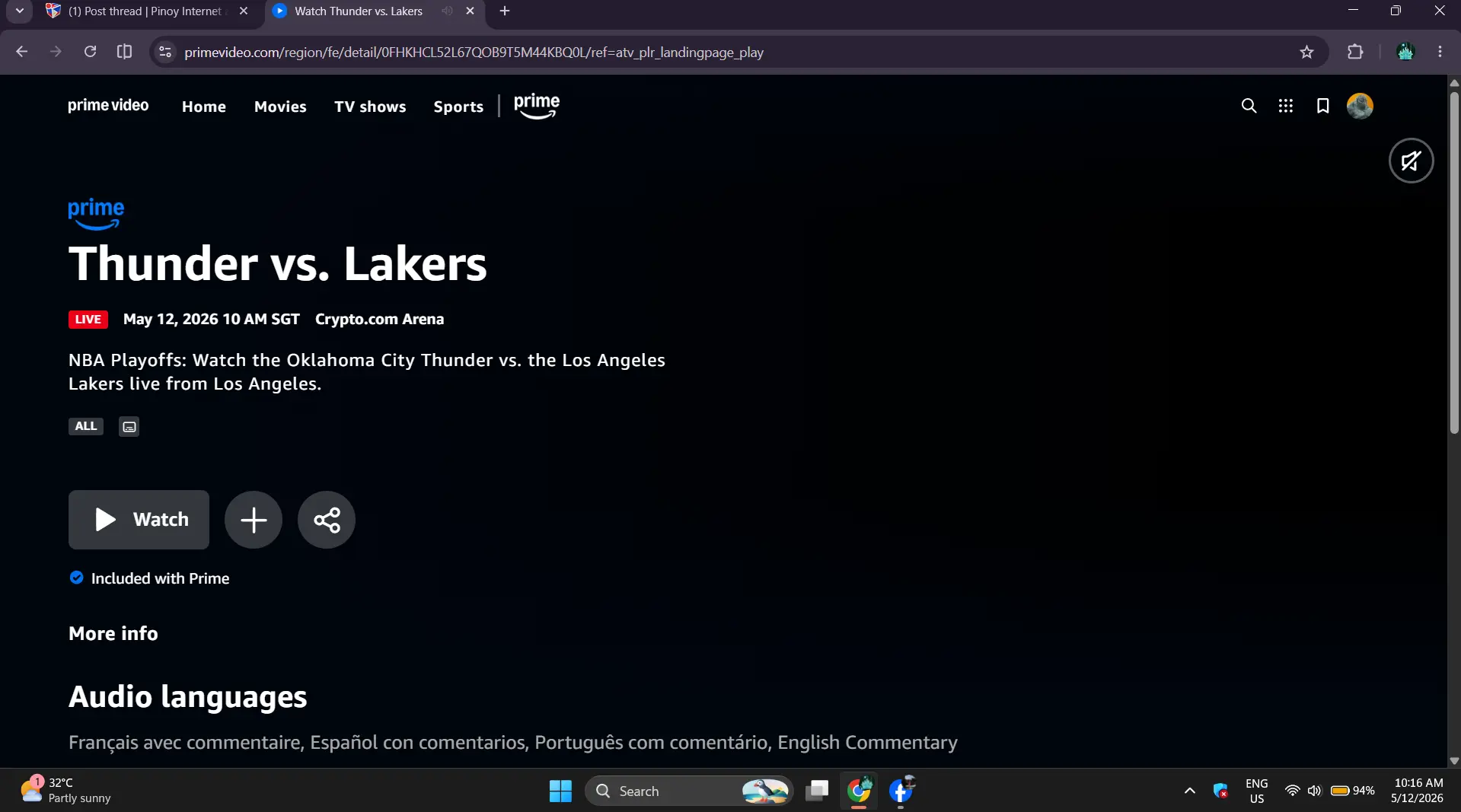
Task: Open Windows Start menu
Action: [560, 791]
